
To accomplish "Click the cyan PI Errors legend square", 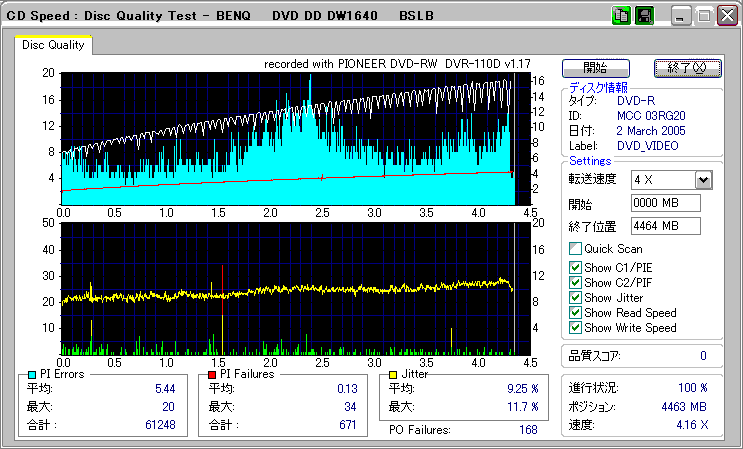I will pos(31,374).
